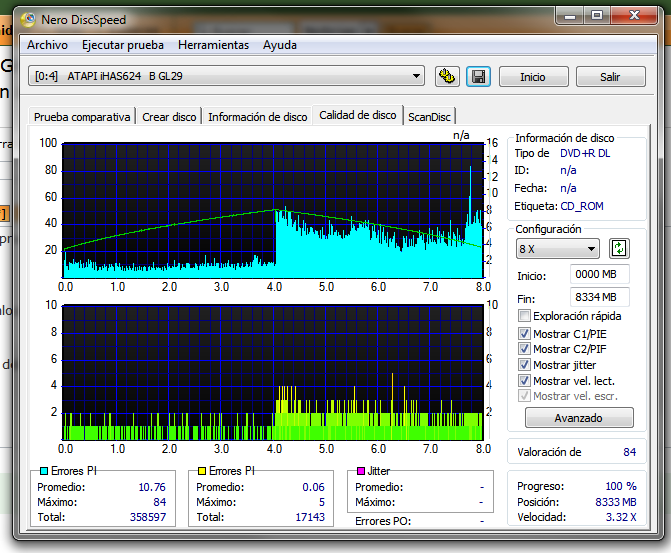Enable Exploración rápida checkbox

pos(524,316)
